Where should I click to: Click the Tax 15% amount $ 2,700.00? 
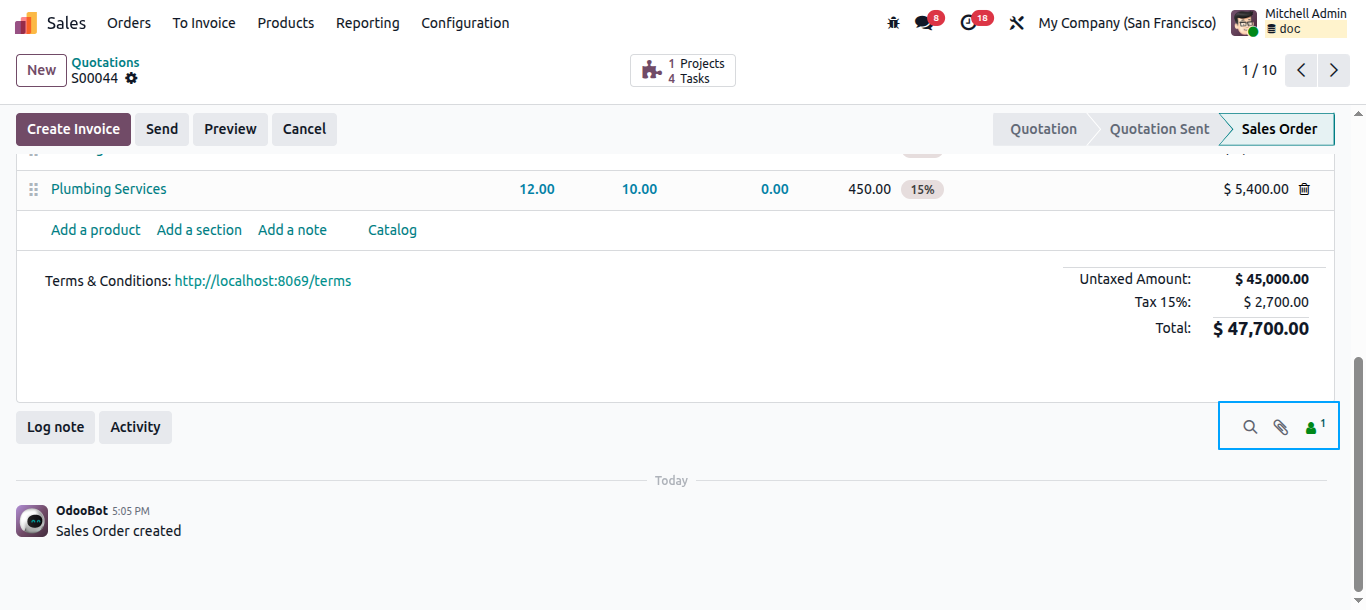[1276, 302]
